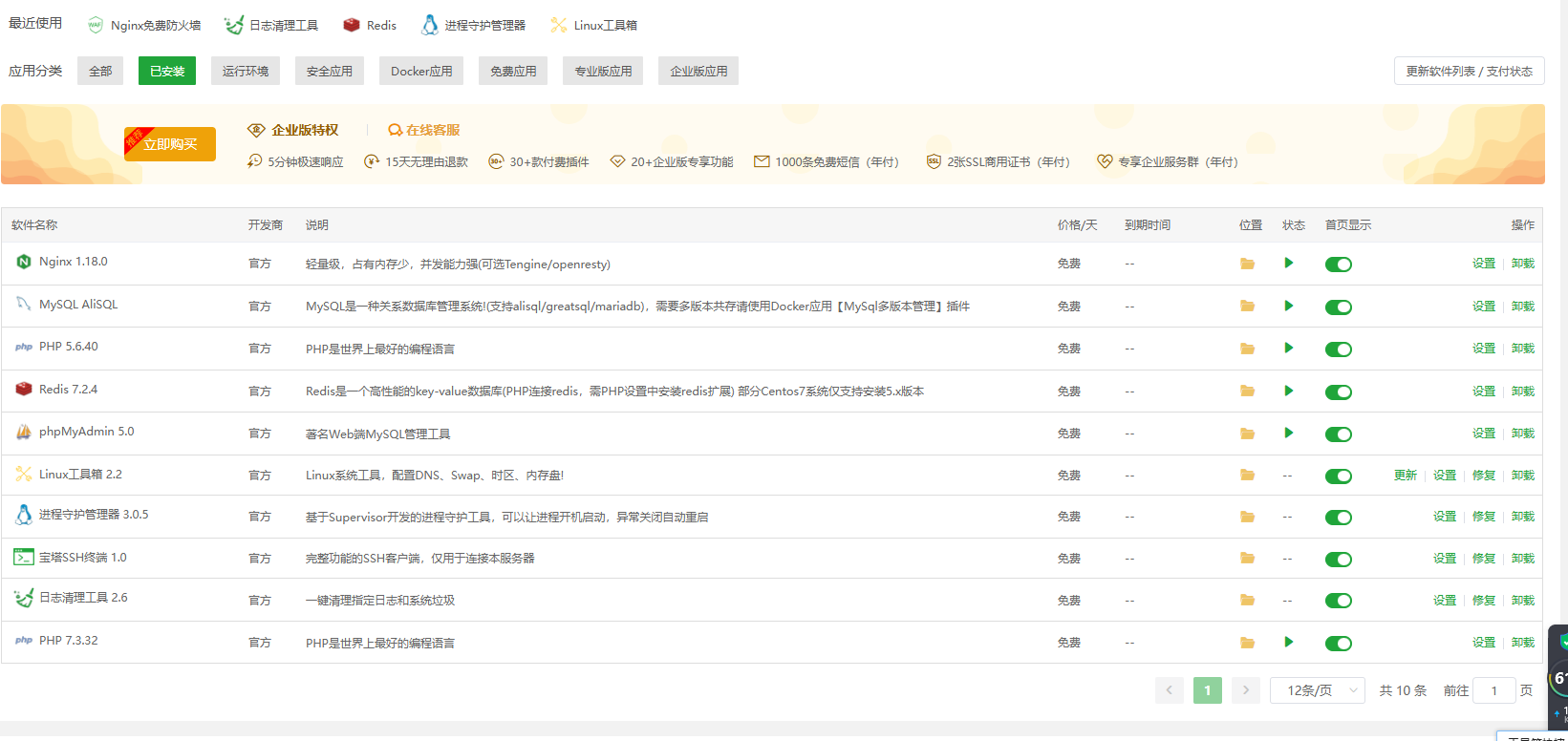The height and width of the screenshot is (741, 1568).
Task: Toggle homepage display for Nginx 1.18.0
Action: (1339, 265)
